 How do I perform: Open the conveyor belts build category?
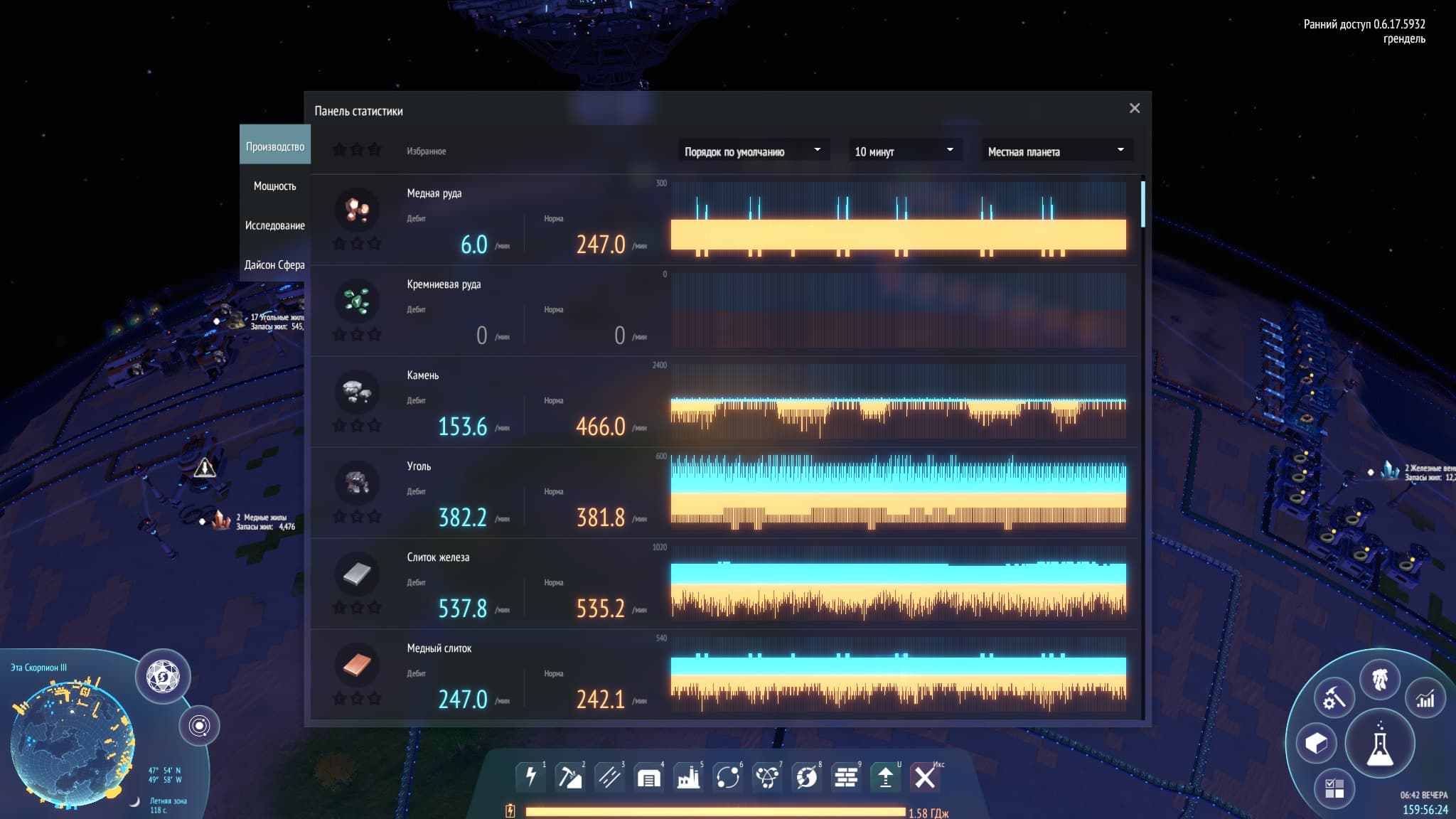(609, 777)
